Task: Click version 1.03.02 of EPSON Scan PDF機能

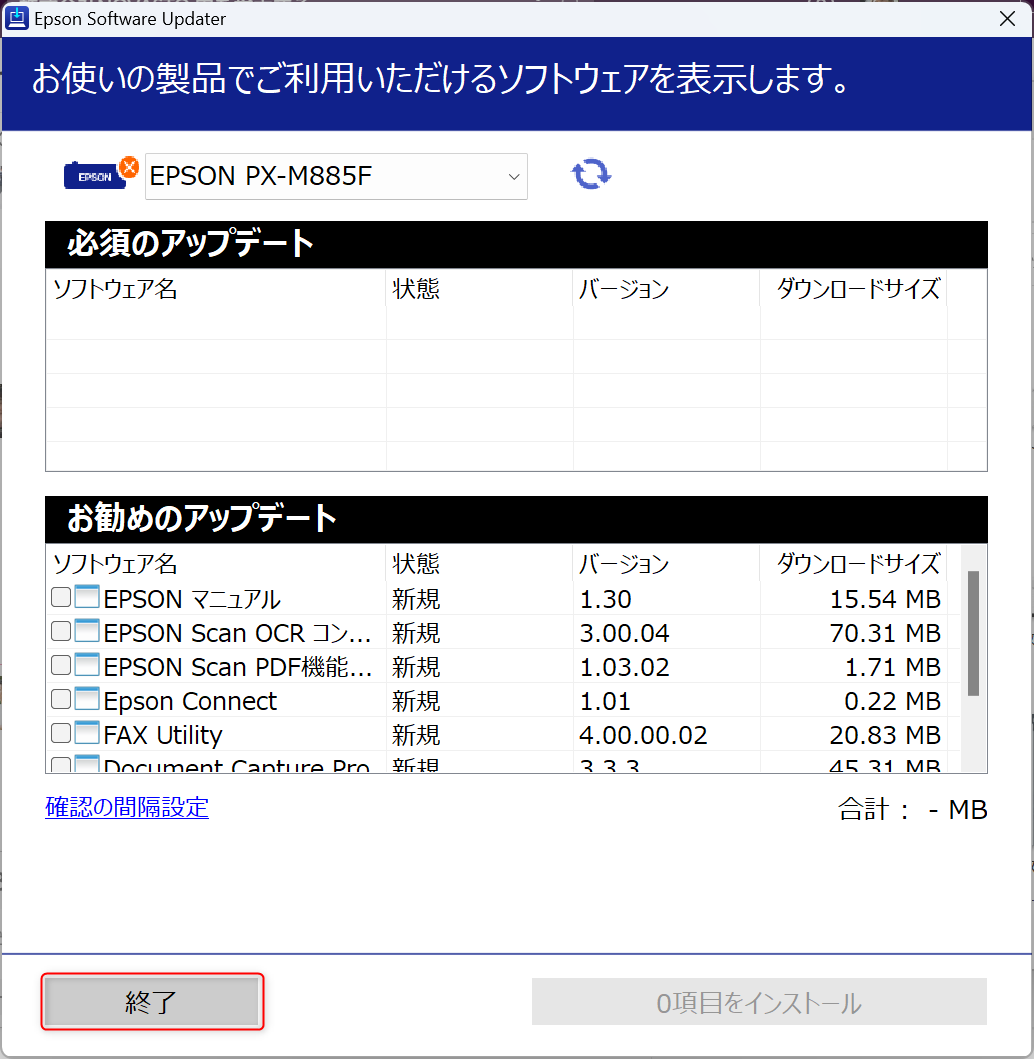Action: click(624, 667)
